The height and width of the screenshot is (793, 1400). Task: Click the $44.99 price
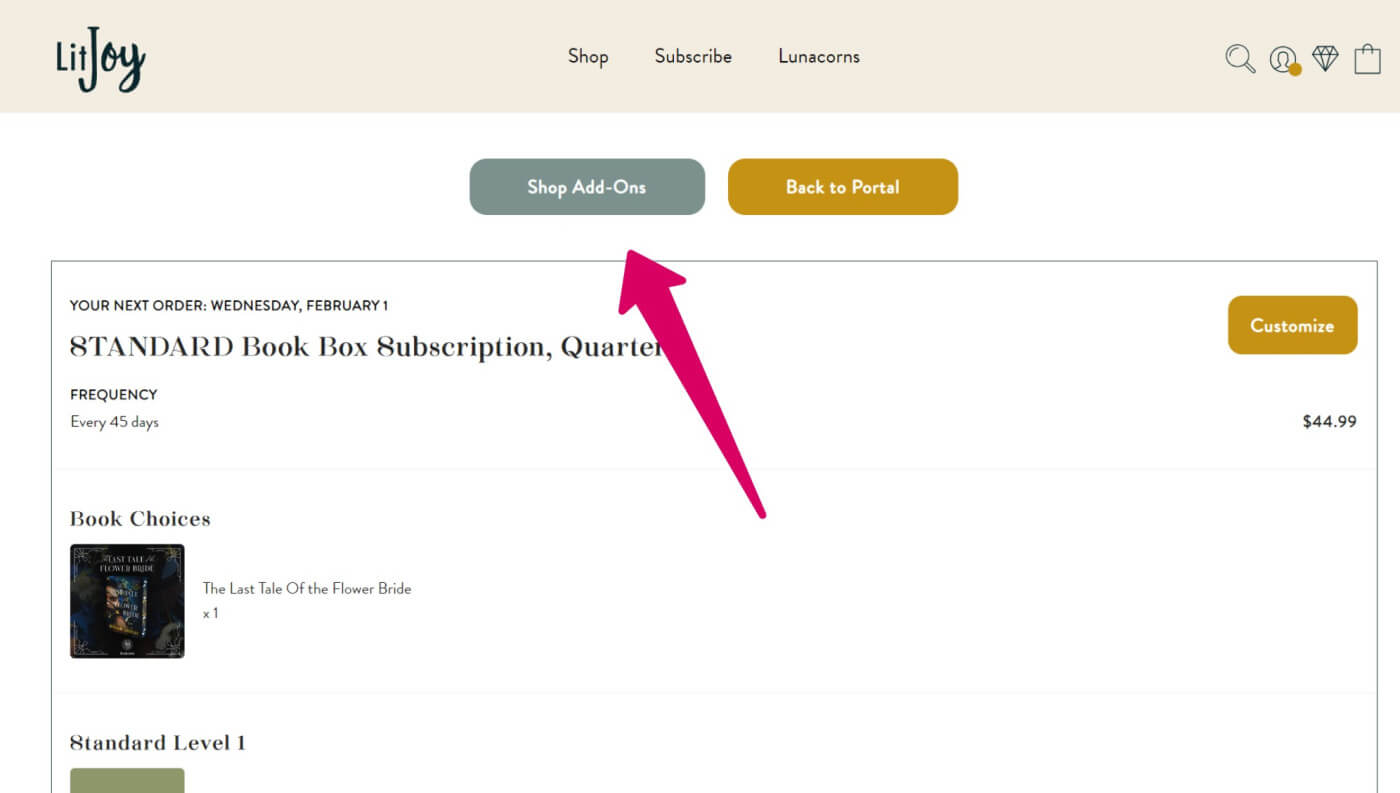point(1329,422)
